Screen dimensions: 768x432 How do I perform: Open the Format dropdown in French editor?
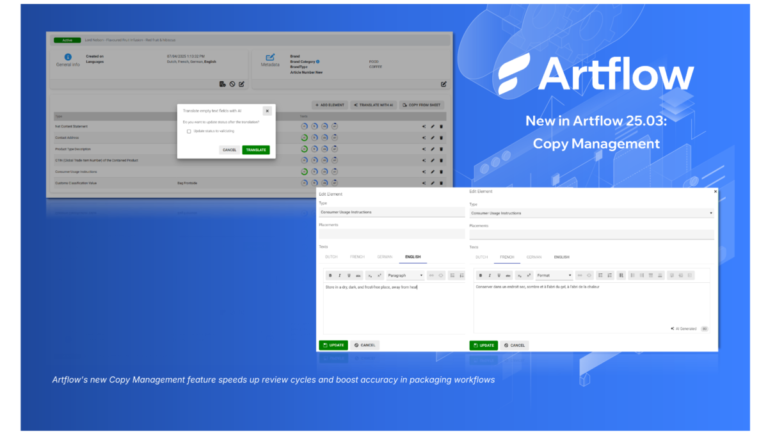coord(554,276)
